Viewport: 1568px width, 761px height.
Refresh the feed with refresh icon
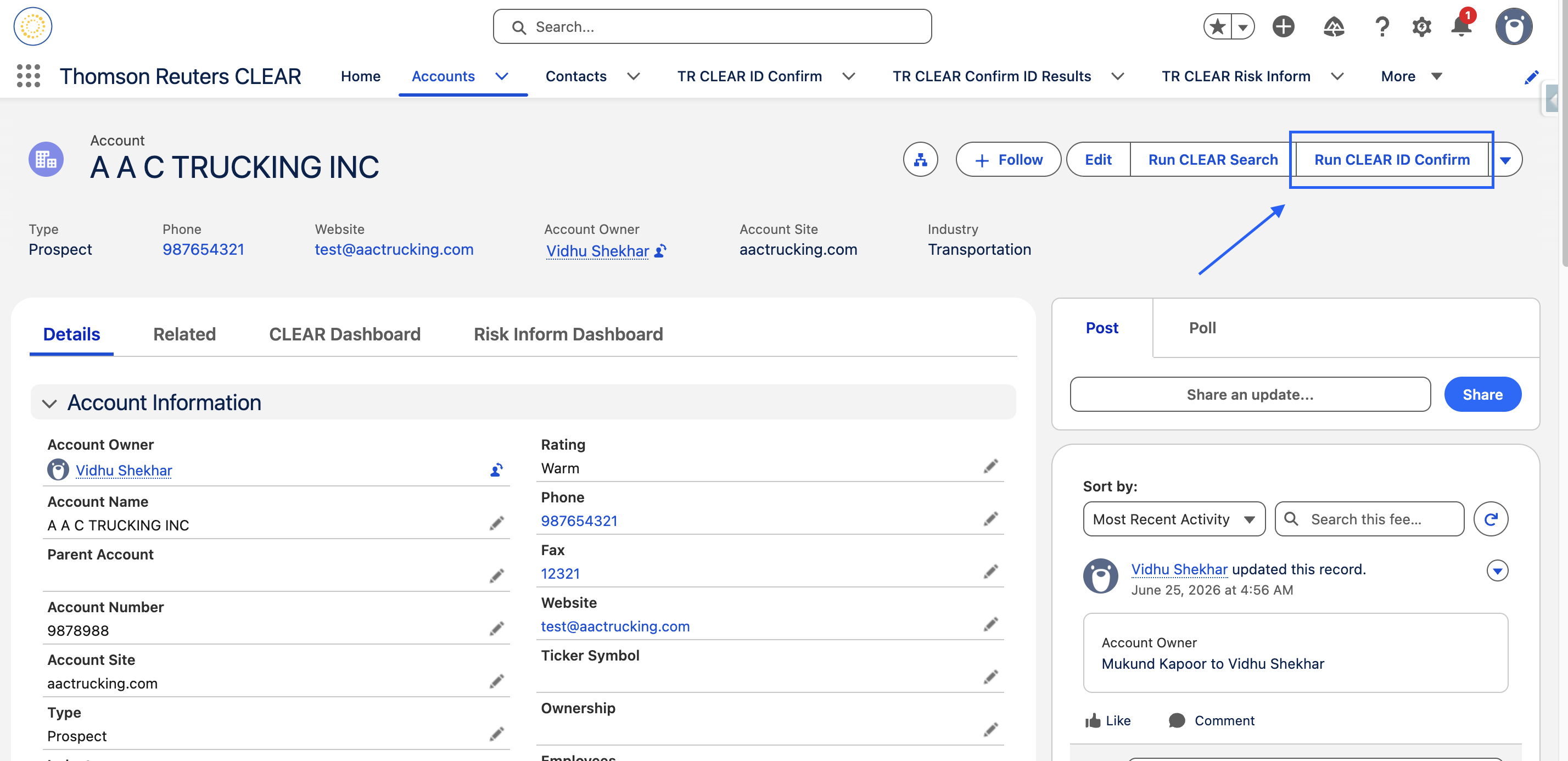[x=1491, y=519]
